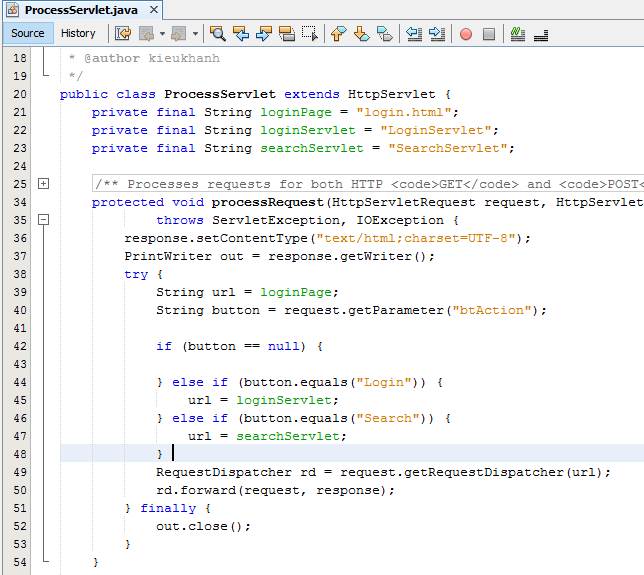The image size is (644, 575).
Task: Click "Search" string on line 46
Action: coord(388,418)
